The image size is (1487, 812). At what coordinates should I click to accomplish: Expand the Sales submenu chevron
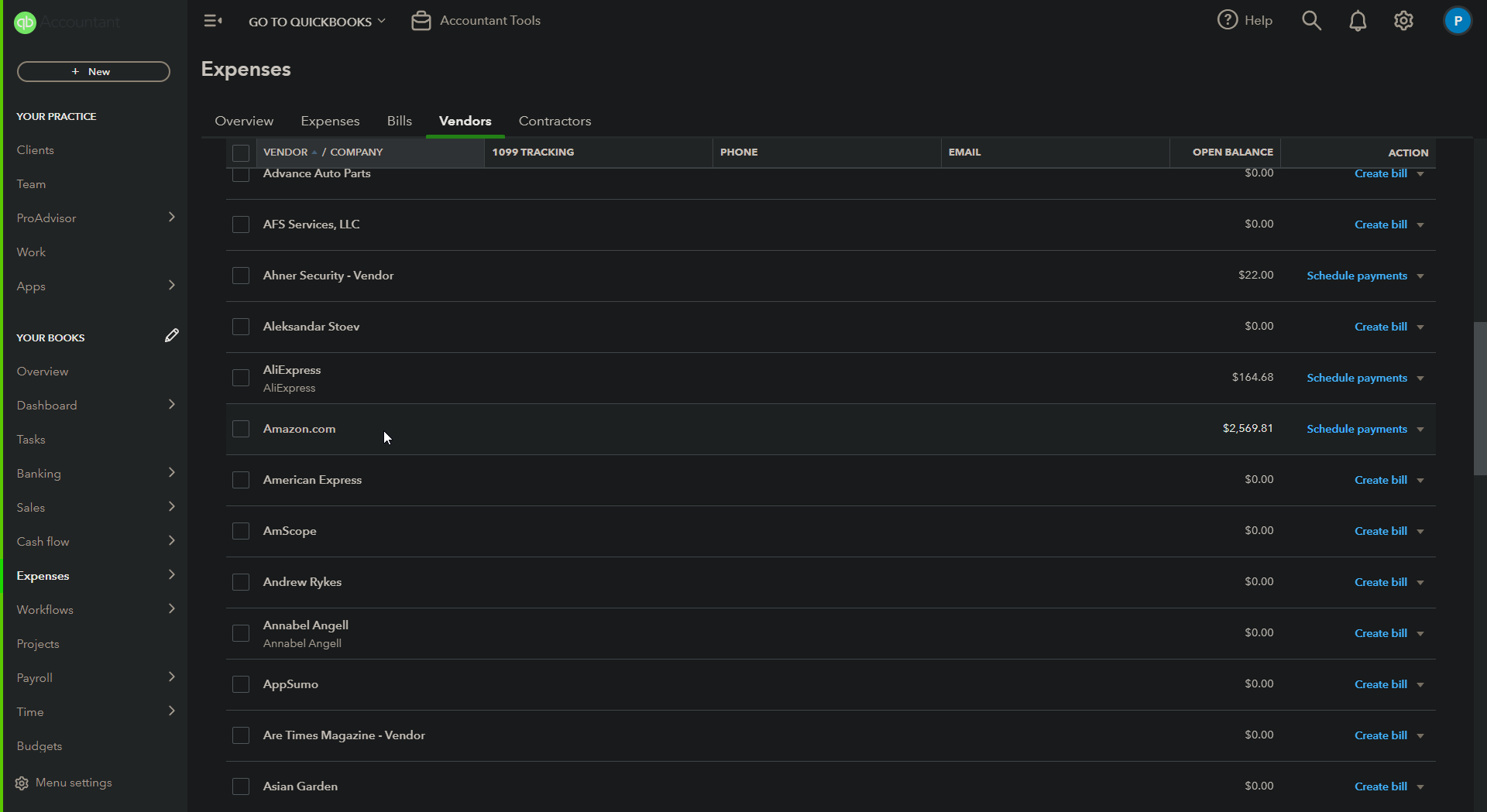click(172, 506)
